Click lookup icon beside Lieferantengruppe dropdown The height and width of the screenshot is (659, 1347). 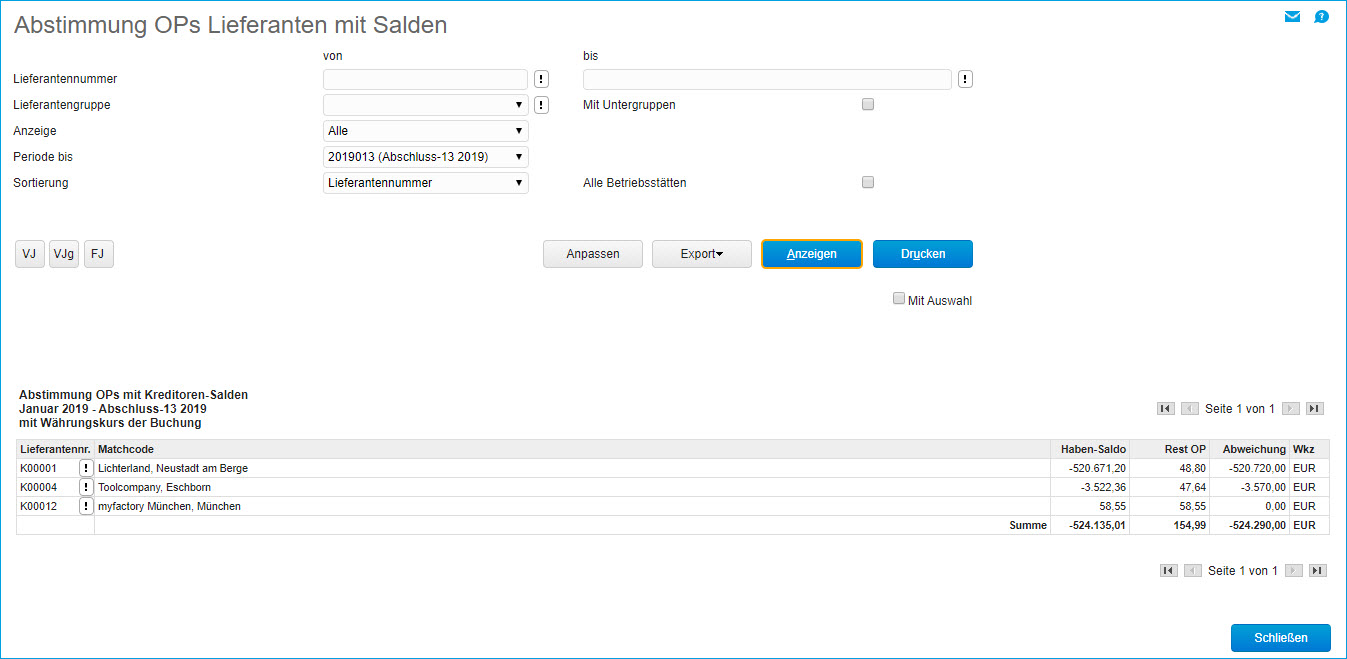point(541,105)
